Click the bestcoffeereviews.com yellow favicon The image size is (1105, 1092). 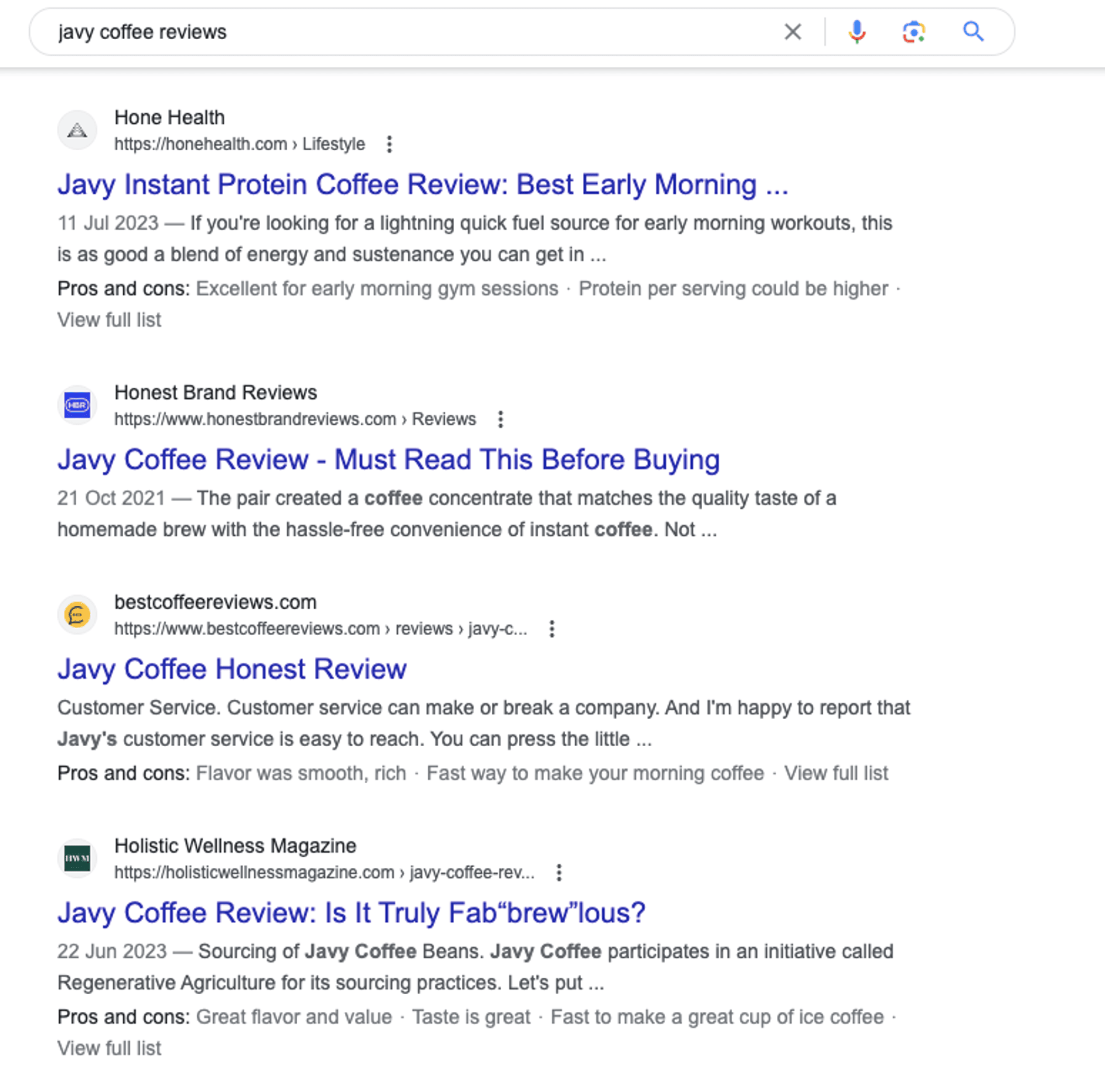(x=77, y=615)
